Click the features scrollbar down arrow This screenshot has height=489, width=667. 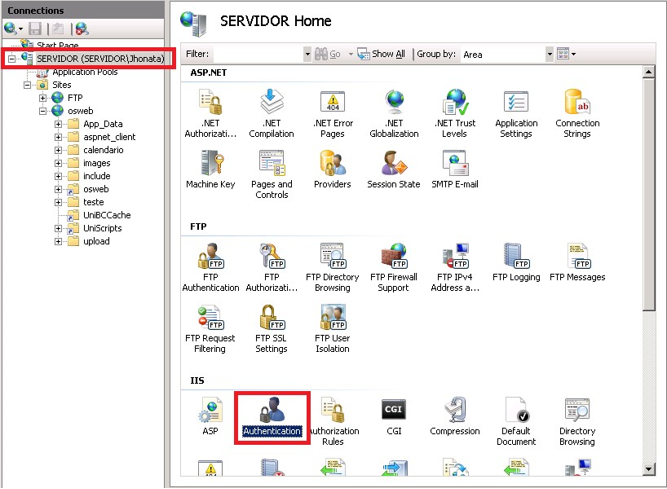click(648, 469)
